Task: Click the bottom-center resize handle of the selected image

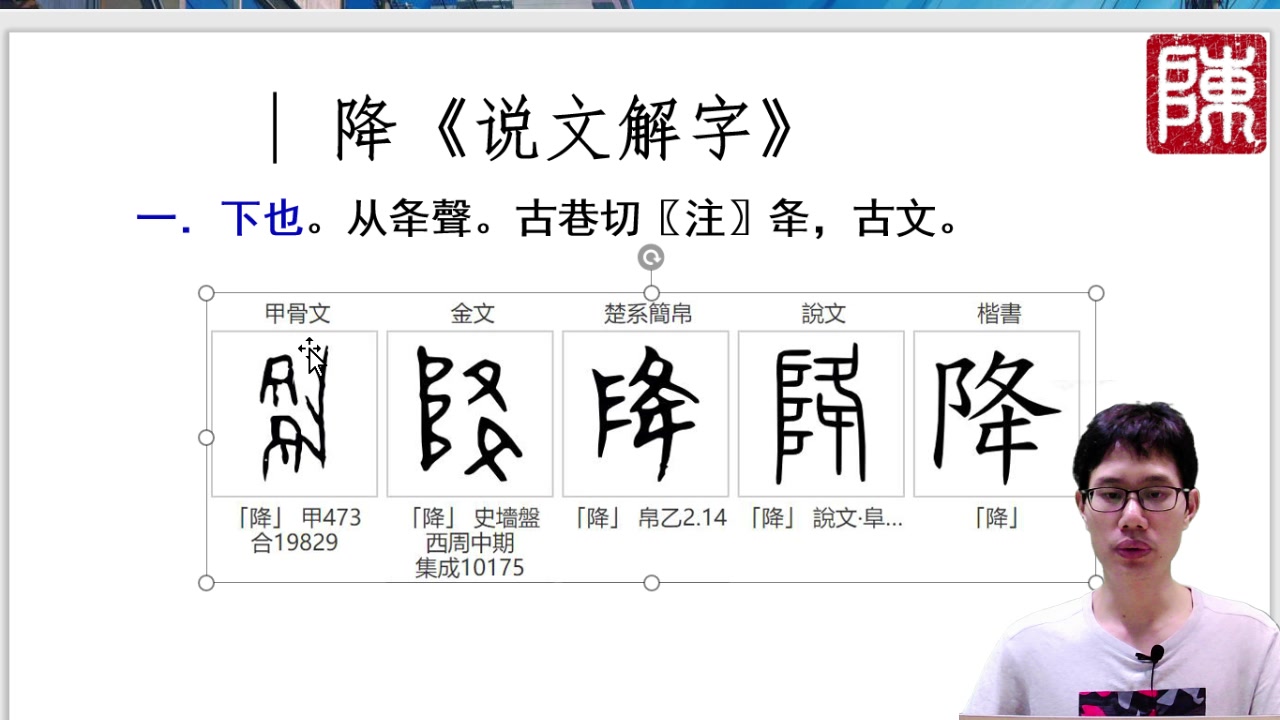Action: click(x=651, y=583)
